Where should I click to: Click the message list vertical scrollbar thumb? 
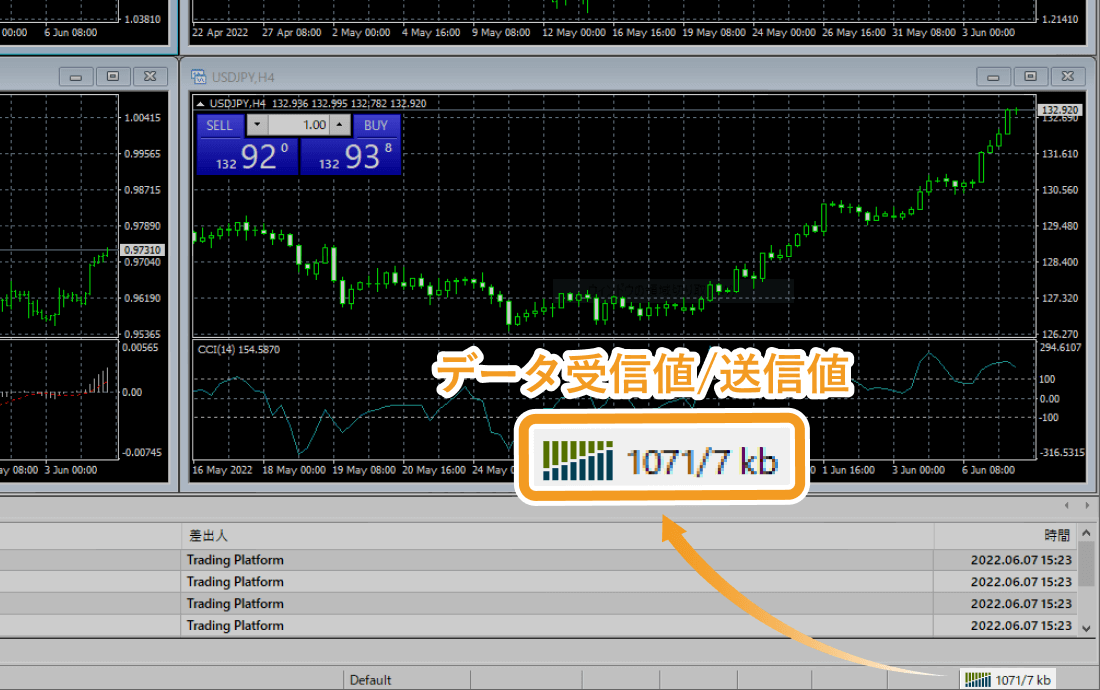pos(1087,566)
